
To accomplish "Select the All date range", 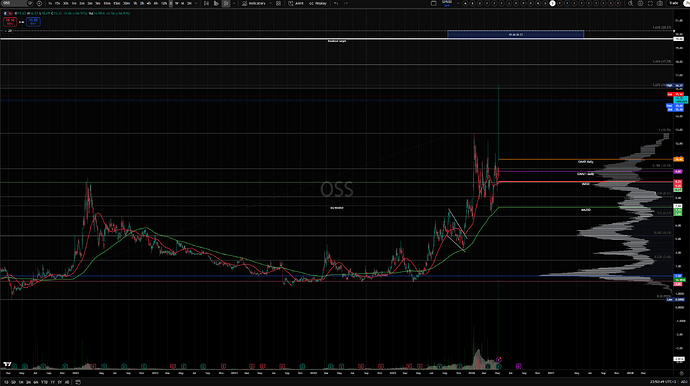I will pyautogui.click(x=67, y=382).
